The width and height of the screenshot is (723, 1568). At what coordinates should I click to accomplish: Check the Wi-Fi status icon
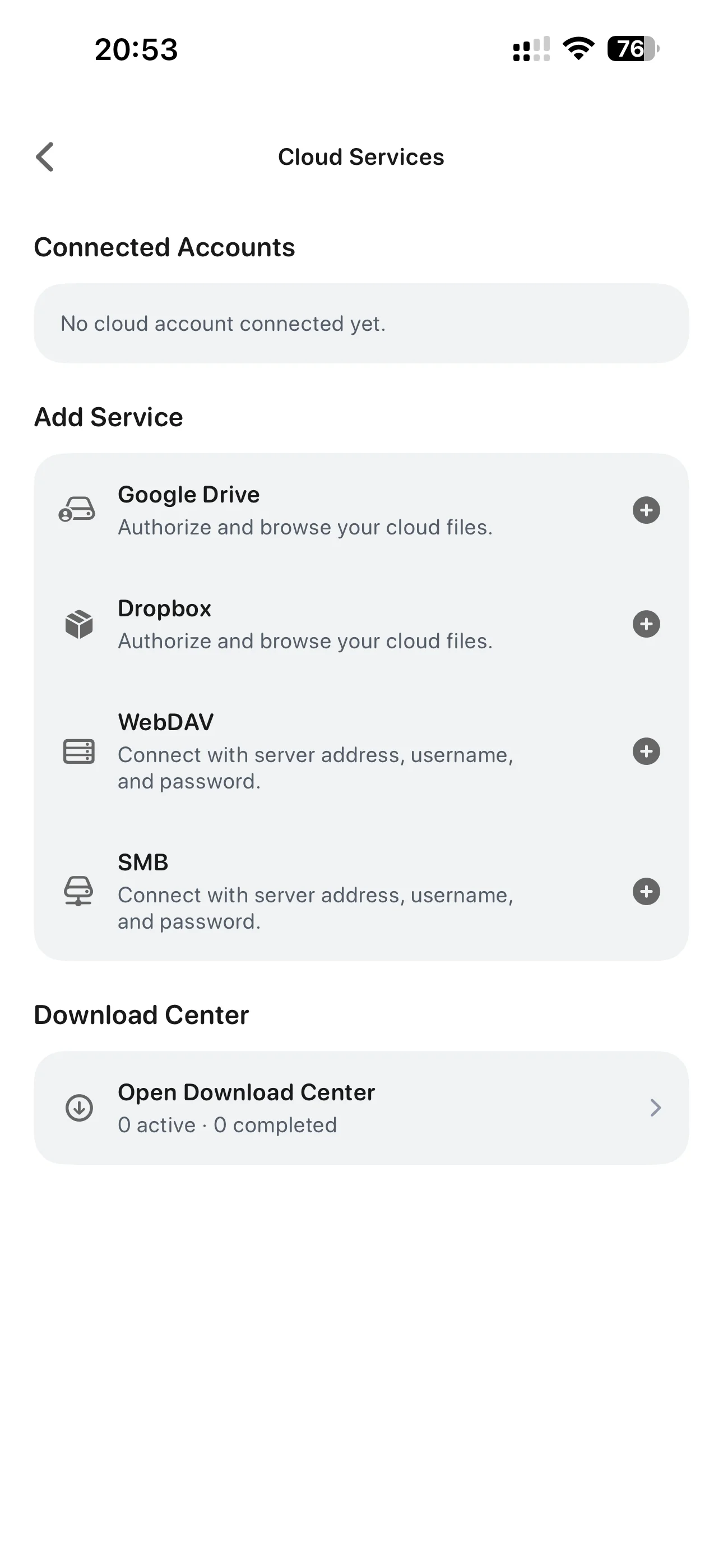click(579, 49)
